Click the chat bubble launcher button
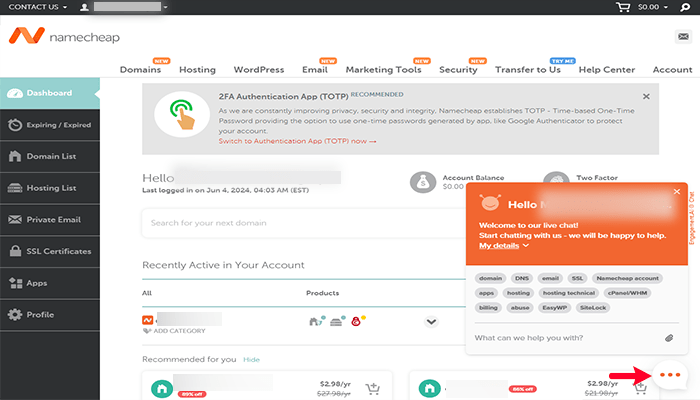 [x=670, y=375]
